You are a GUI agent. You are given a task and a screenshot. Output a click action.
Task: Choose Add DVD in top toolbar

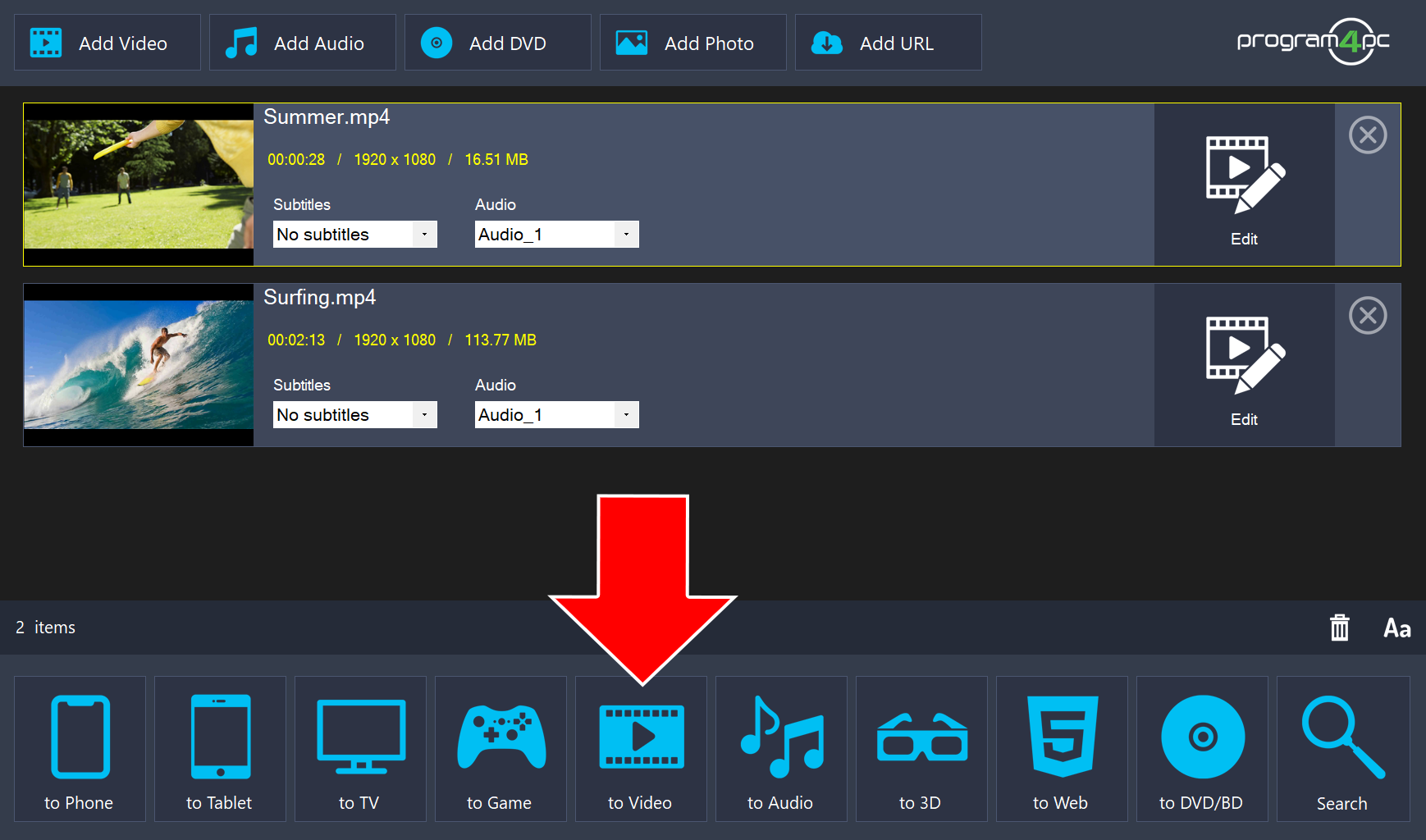(498, 43)
